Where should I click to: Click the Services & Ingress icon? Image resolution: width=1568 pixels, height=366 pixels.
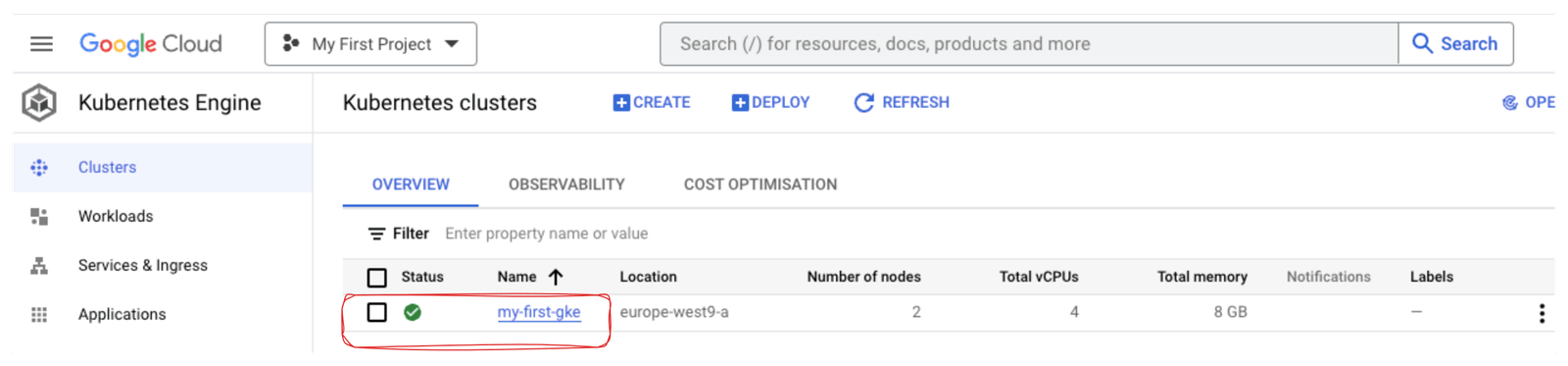(39, 266)
